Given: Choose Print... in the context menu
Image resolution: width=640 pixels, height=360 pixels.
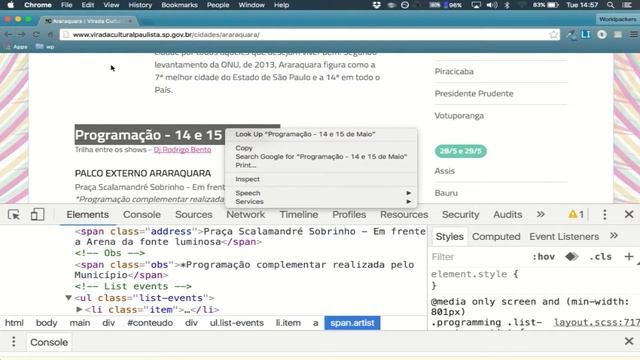Looking at the screenshot, I should click(x=321, y=165).
